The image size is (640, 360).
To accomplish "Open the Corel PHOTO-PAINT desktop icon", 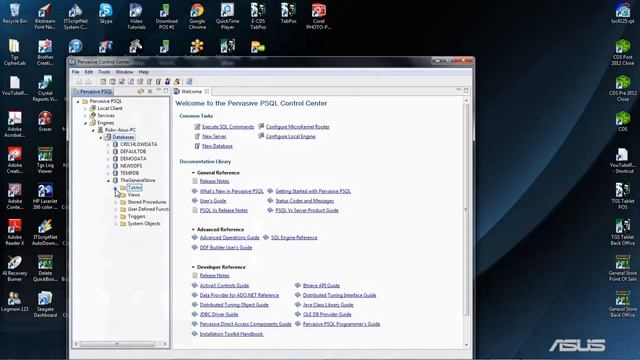I will 318,16.
